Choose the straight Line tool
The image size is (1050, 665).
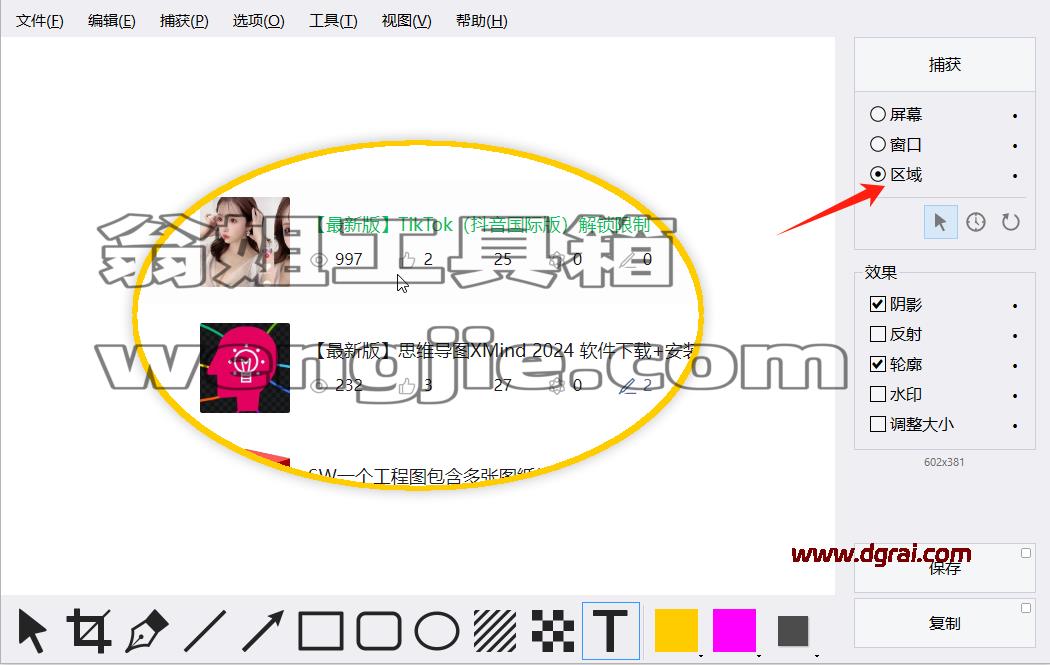click(x=205, y=630)
